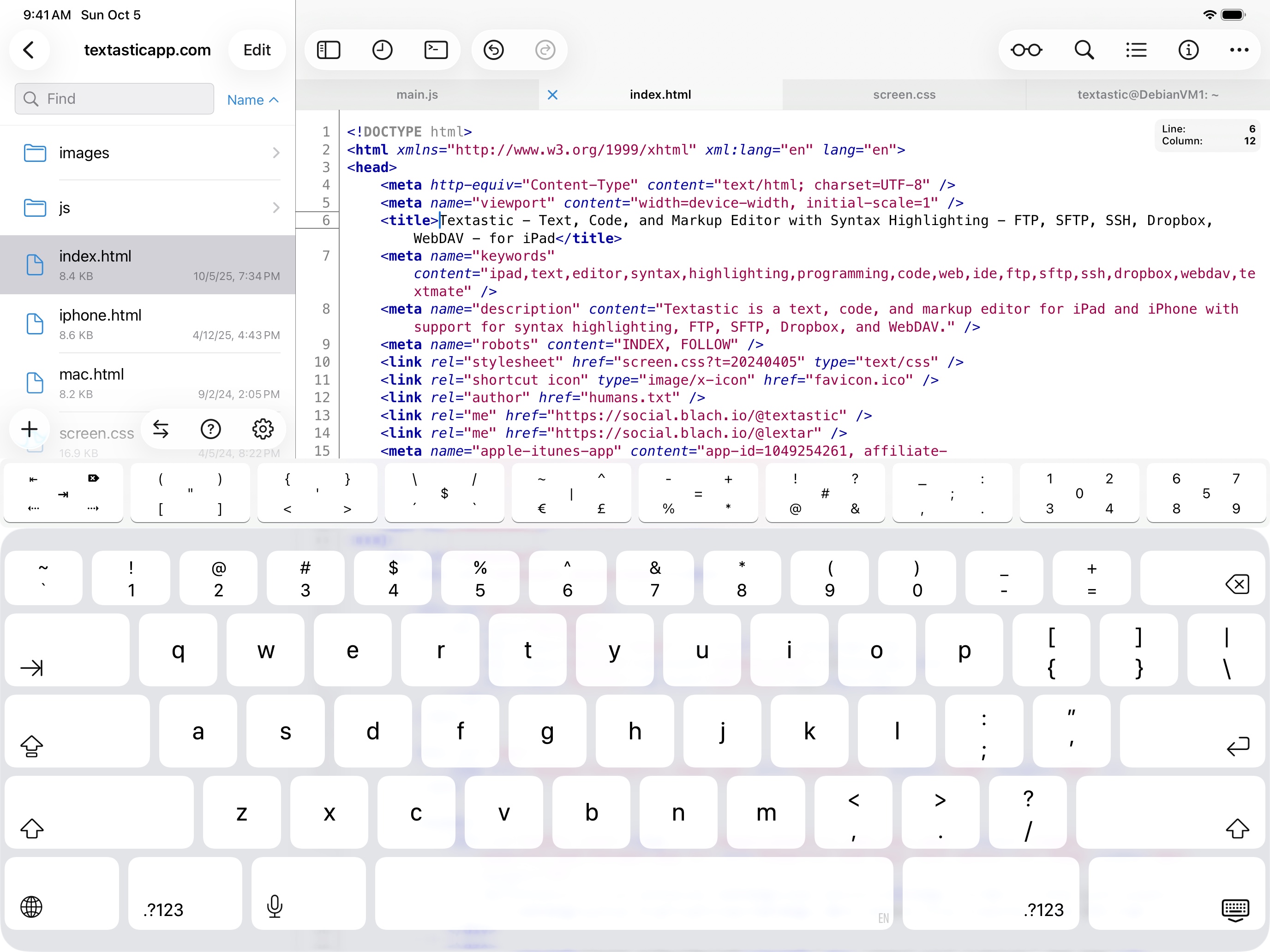Viewport: 1270px width, 952px height.
Task: Hide the on-screen keyboard
Action: click(1234, 909)
